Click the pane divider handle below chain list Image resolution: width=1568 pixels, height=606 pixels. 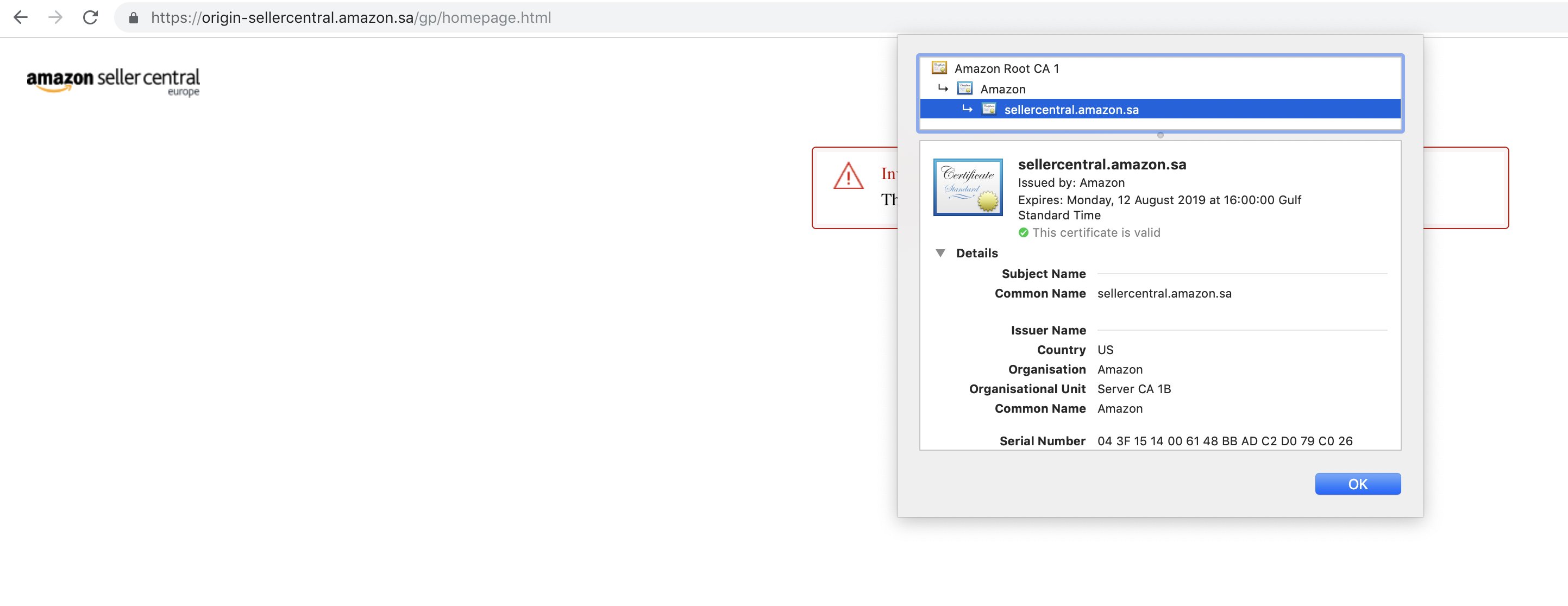[x=1160, y=135]
